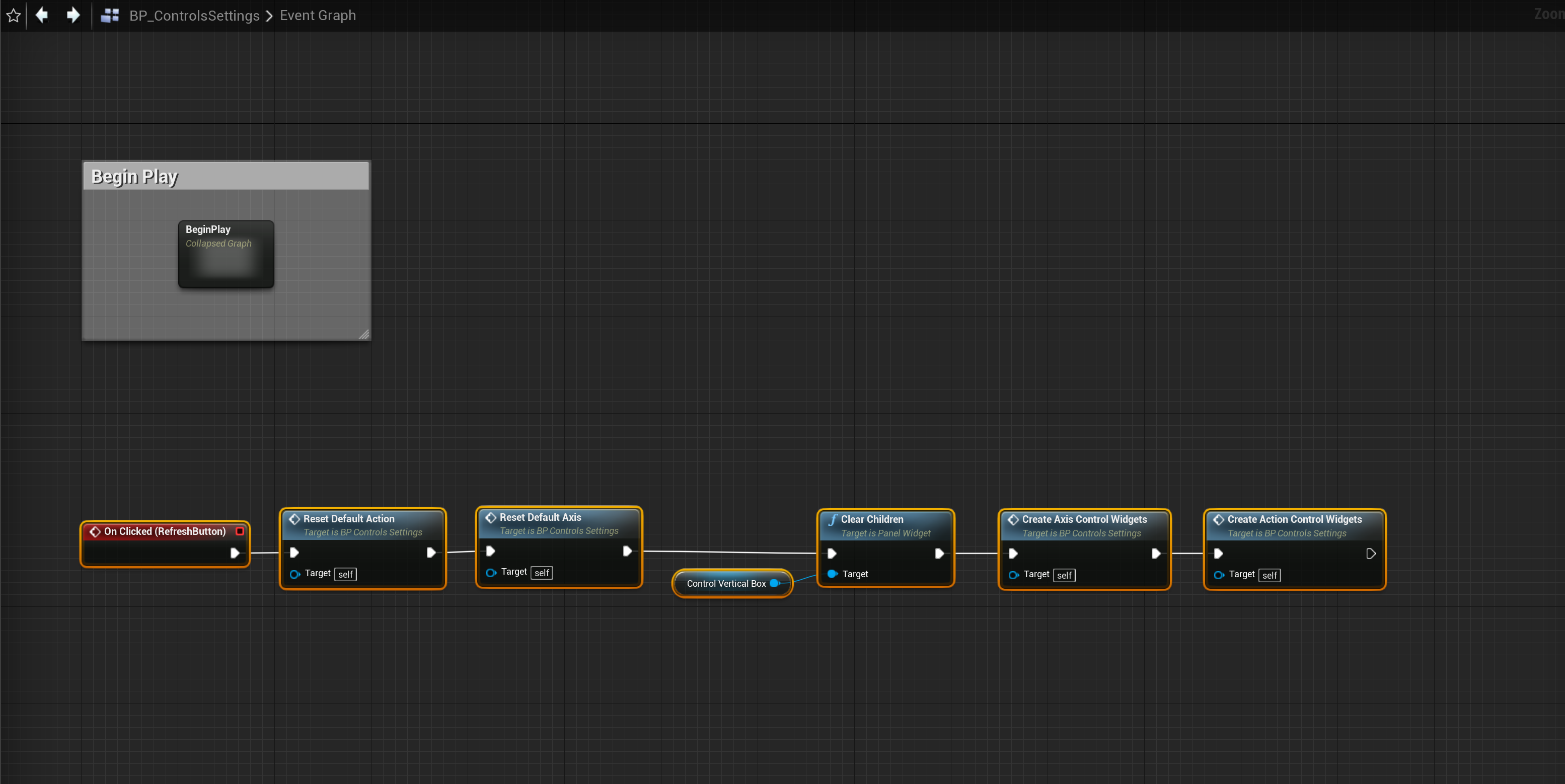
Task: Click the Create Action Control Widgets empty exec output
Action: (x=1370, y=553)
